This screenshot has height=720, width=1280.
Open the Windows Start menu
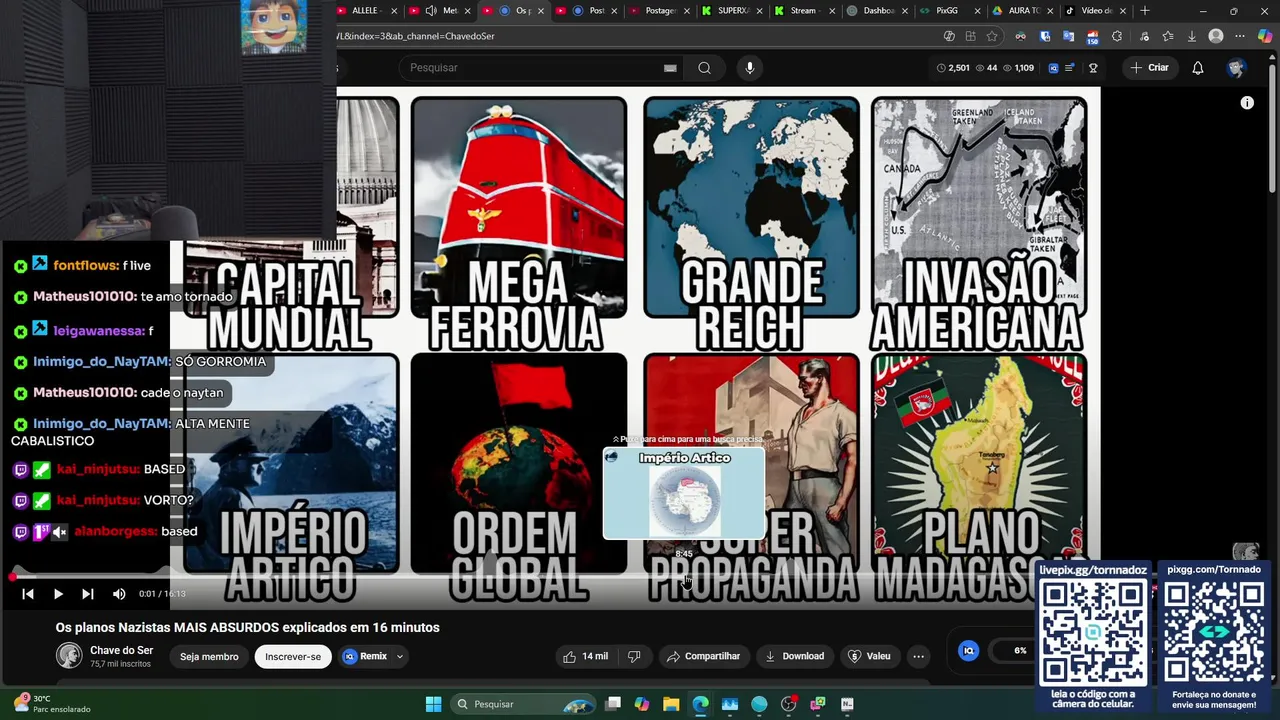[433, 704]
